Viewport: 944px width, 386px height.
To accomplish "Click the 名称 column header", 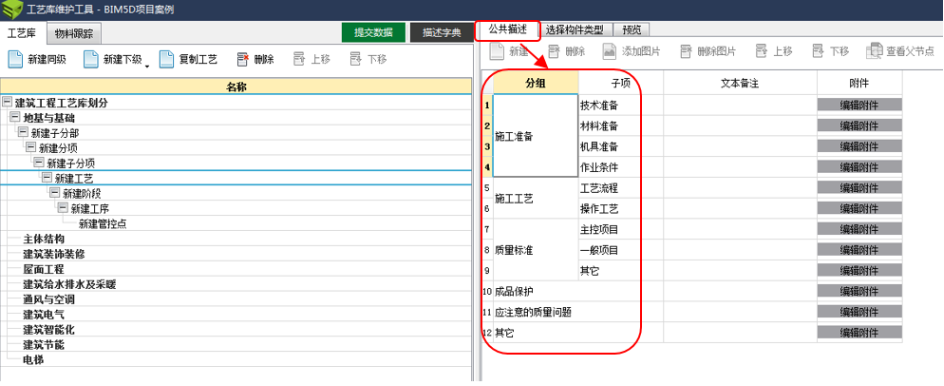I will 236,86.
